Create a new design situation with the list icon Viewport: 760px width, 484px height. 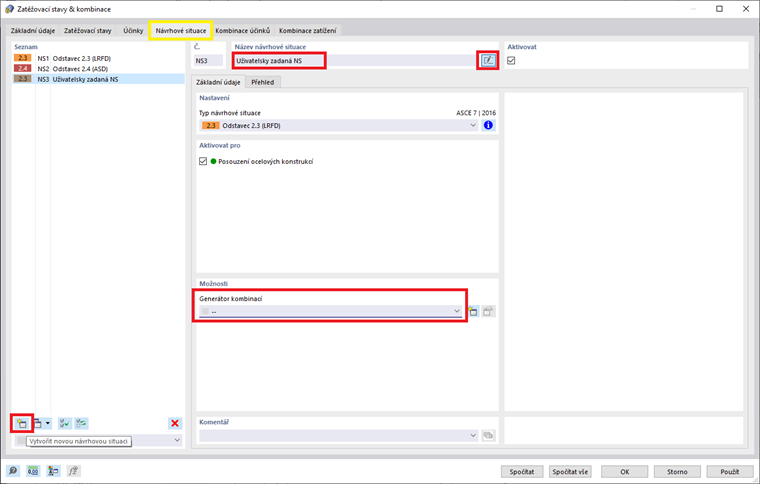(x=21, y=423)
